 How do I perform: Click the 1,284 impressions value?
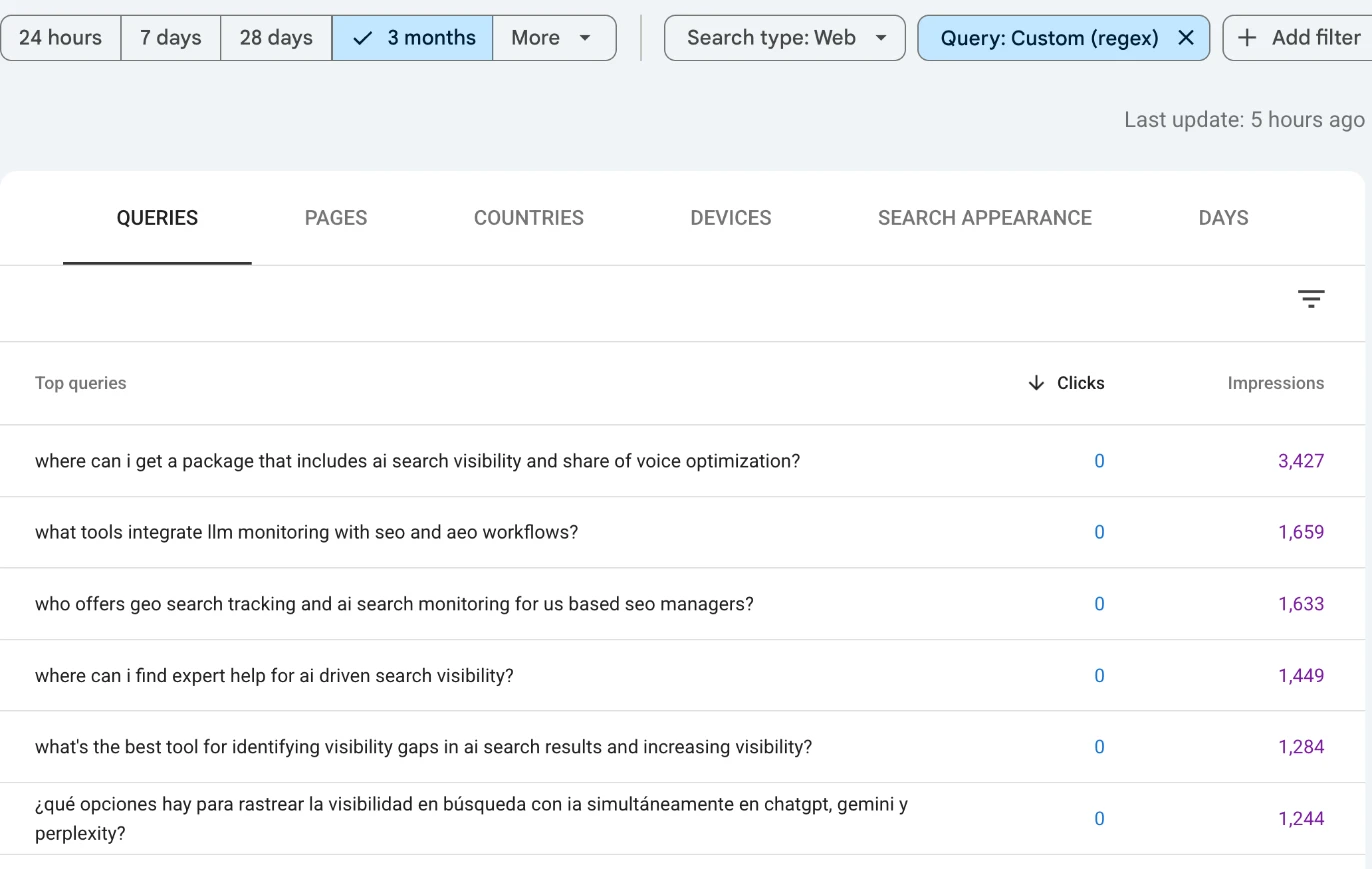[x=1301, y=747]
